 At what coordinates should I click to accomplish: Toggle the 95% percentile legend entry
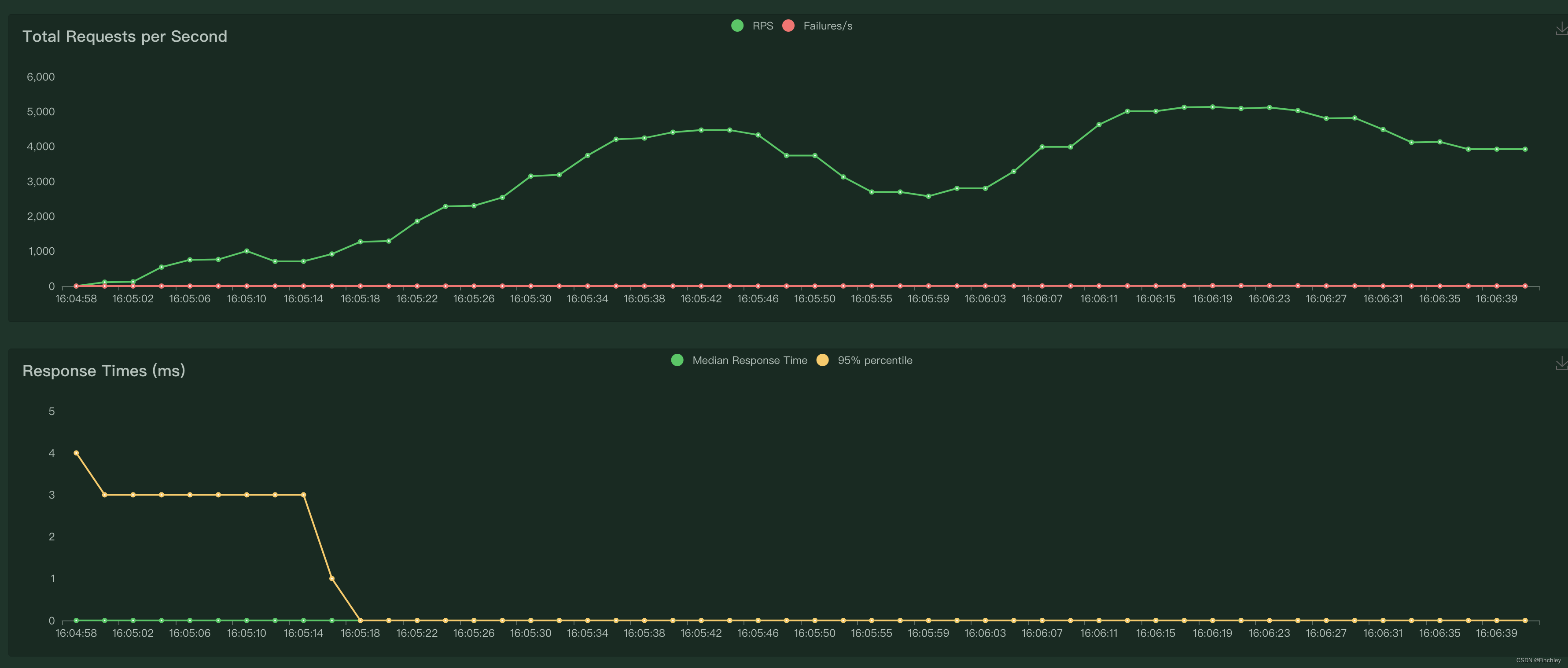coord(865,360)
